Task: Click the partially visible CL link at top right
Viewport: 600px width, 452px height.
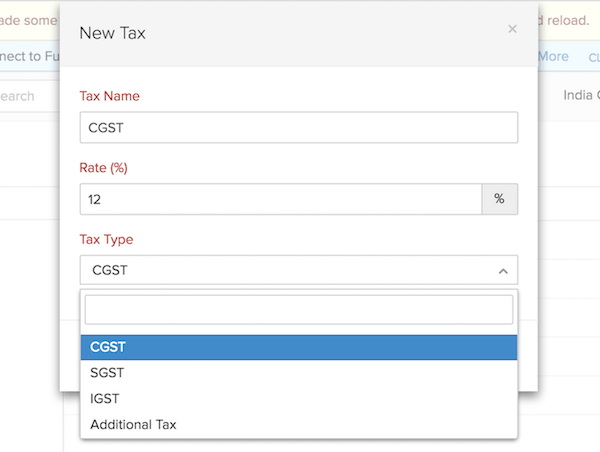Action: [x=590, y=57]
